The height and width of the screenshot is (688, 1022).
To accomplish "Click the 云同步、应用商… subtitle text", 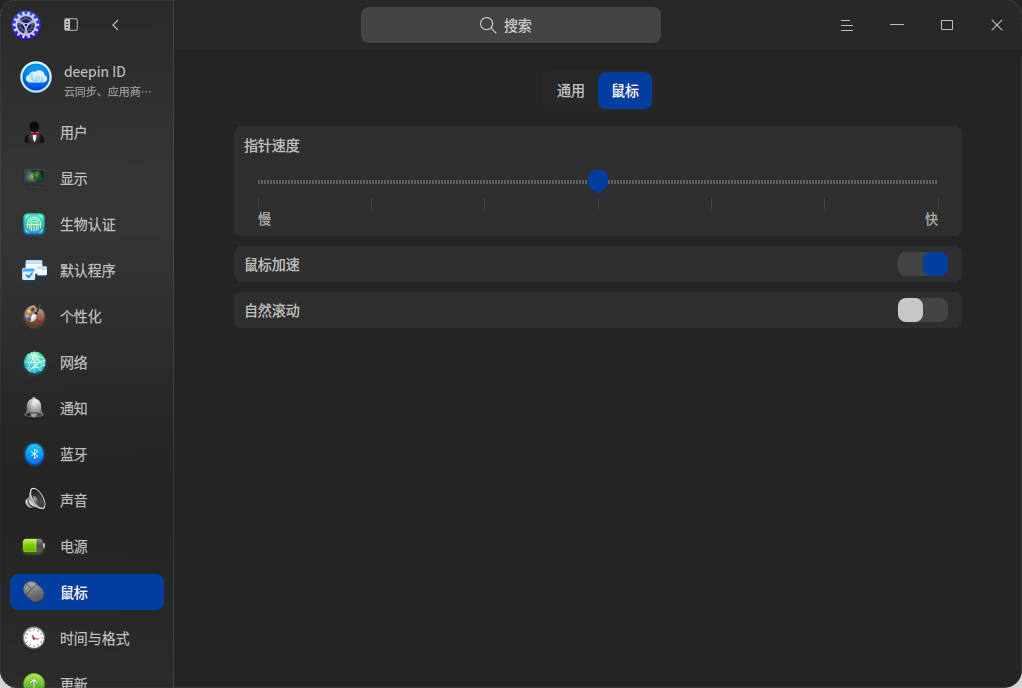I will (108, 92).
